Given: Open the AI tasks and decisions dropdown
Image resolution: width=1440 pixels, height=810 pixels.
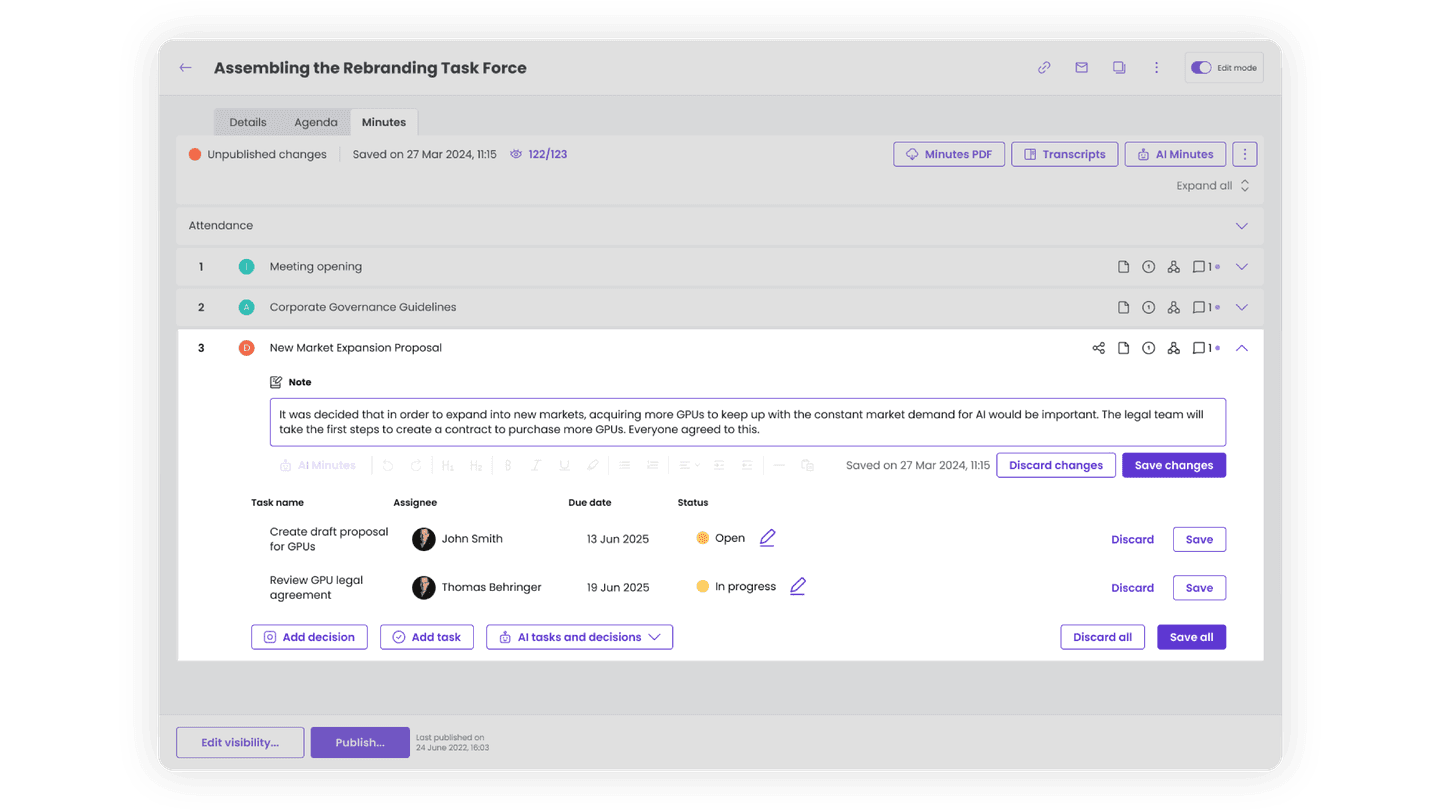Looking at the screenshot, I should (x=579, y=637).
